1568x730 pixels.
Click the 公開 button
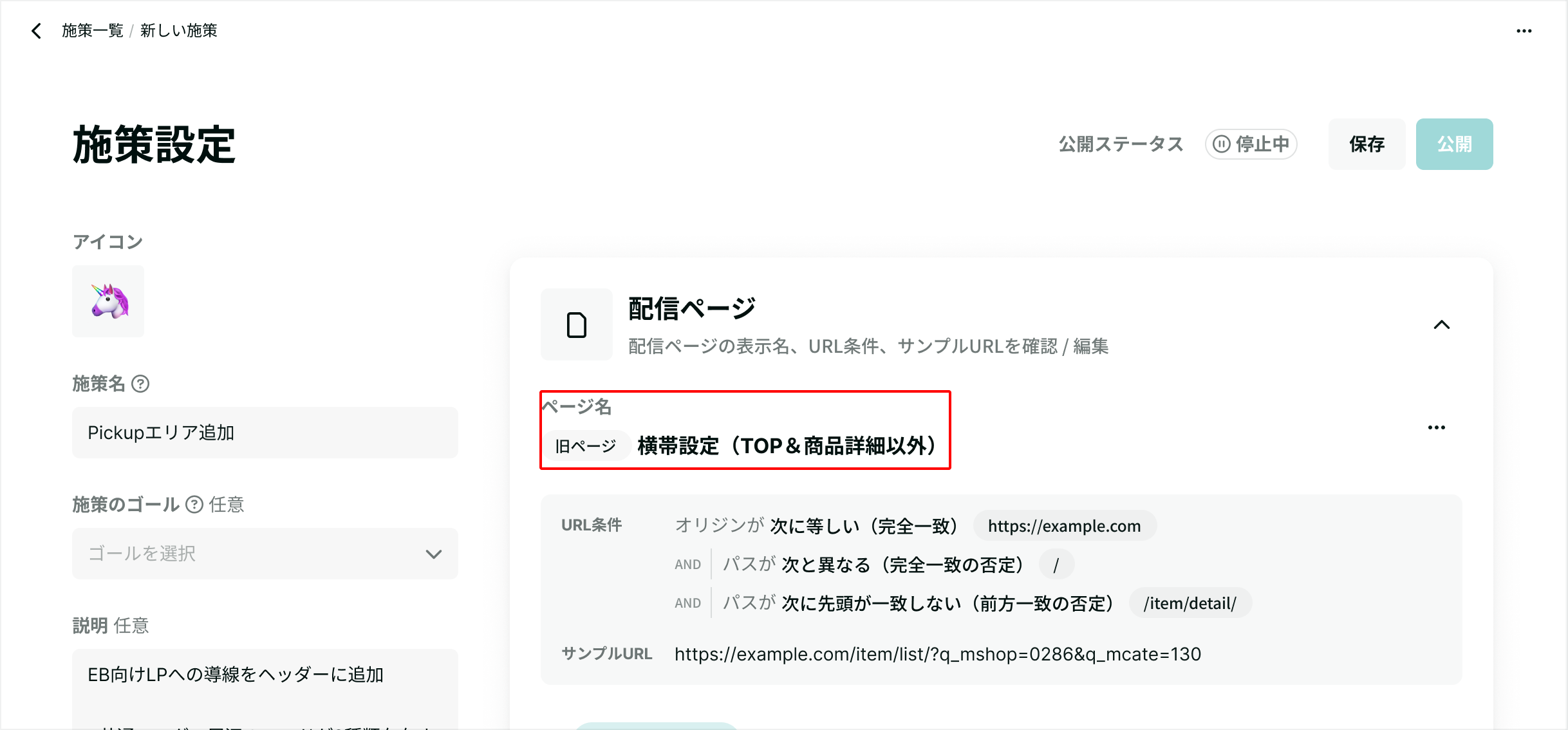[1454, 144]
